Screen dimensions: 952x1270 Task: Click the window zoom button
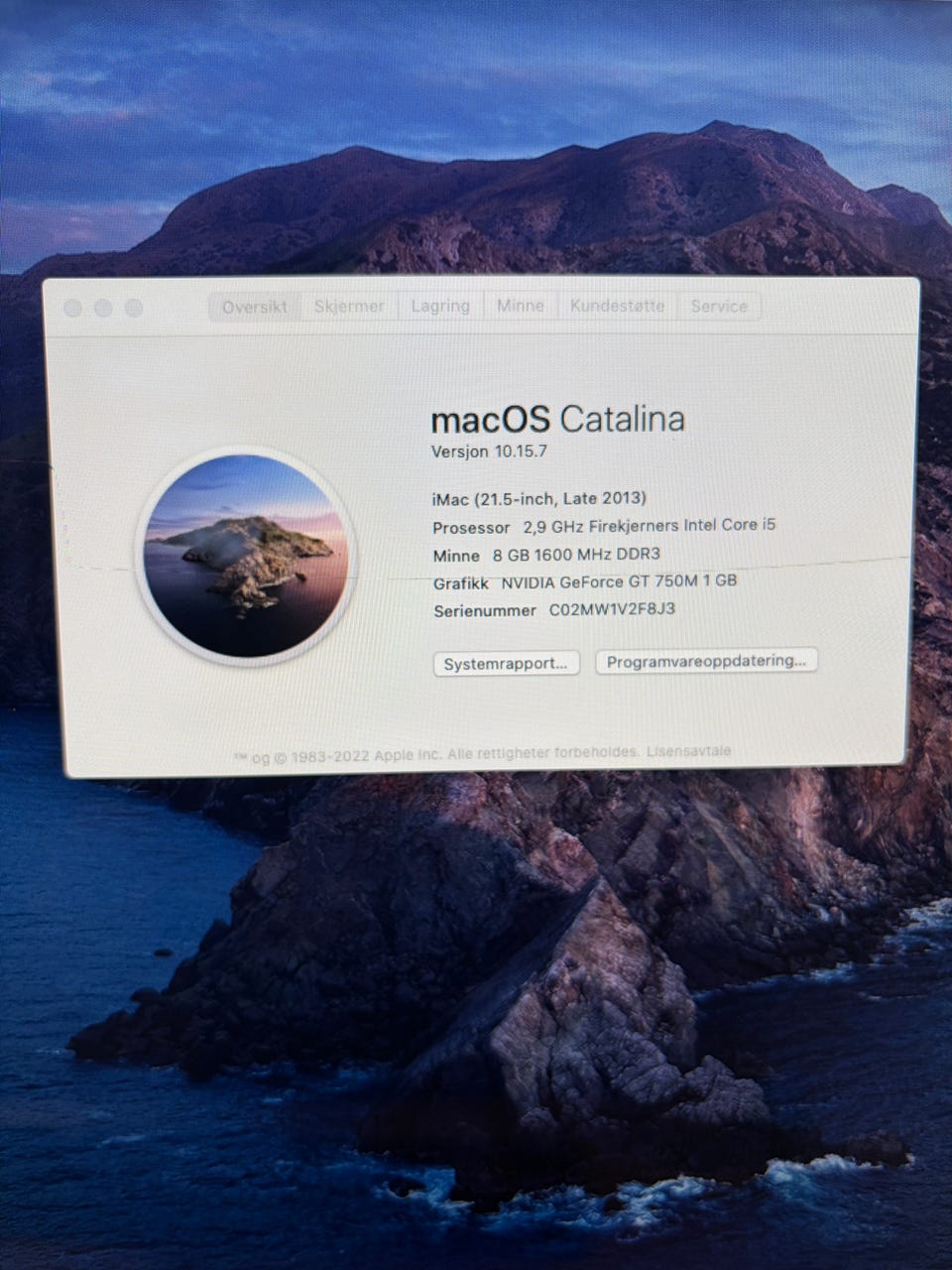click(x=133, y=309)
